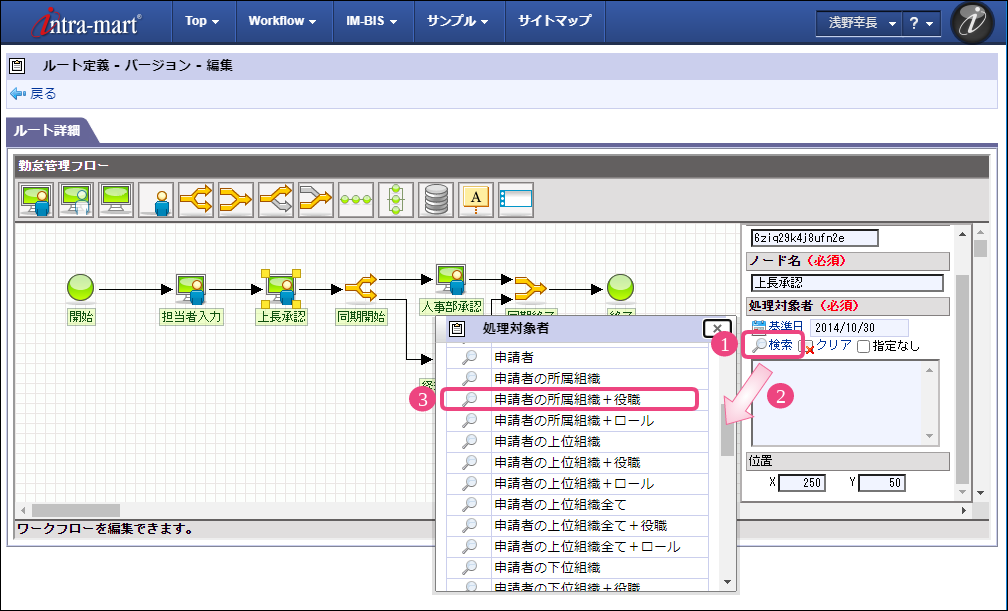Click magnifier icon beside 申請者
The height and width of the screenshot is (611, 1008).
click(470, 357)
